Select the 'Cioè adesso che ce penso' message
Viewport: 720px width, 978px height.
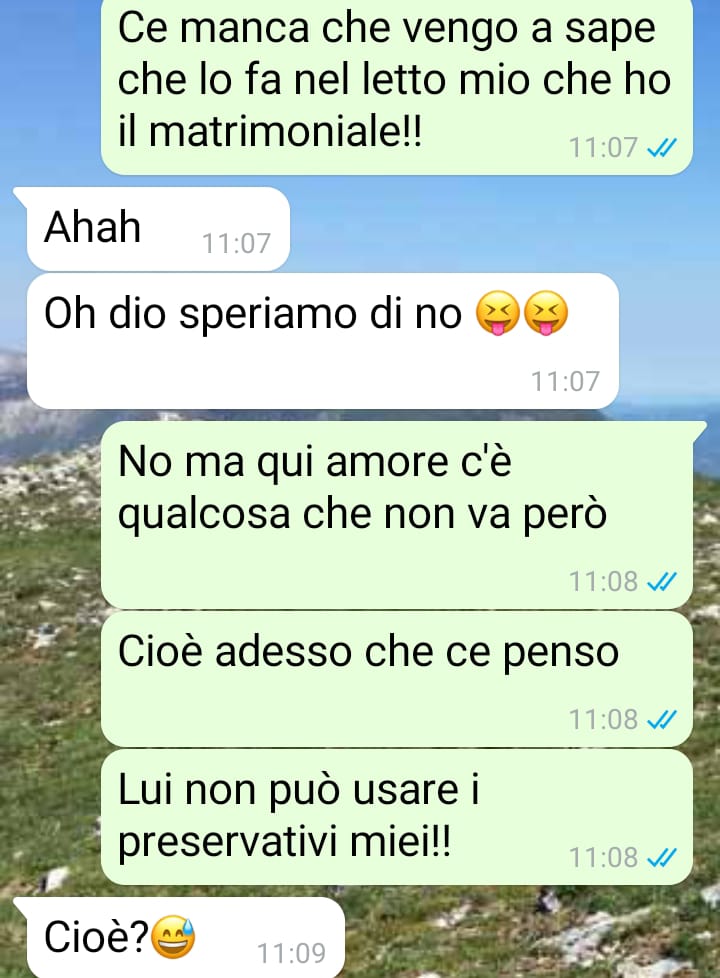397,679
